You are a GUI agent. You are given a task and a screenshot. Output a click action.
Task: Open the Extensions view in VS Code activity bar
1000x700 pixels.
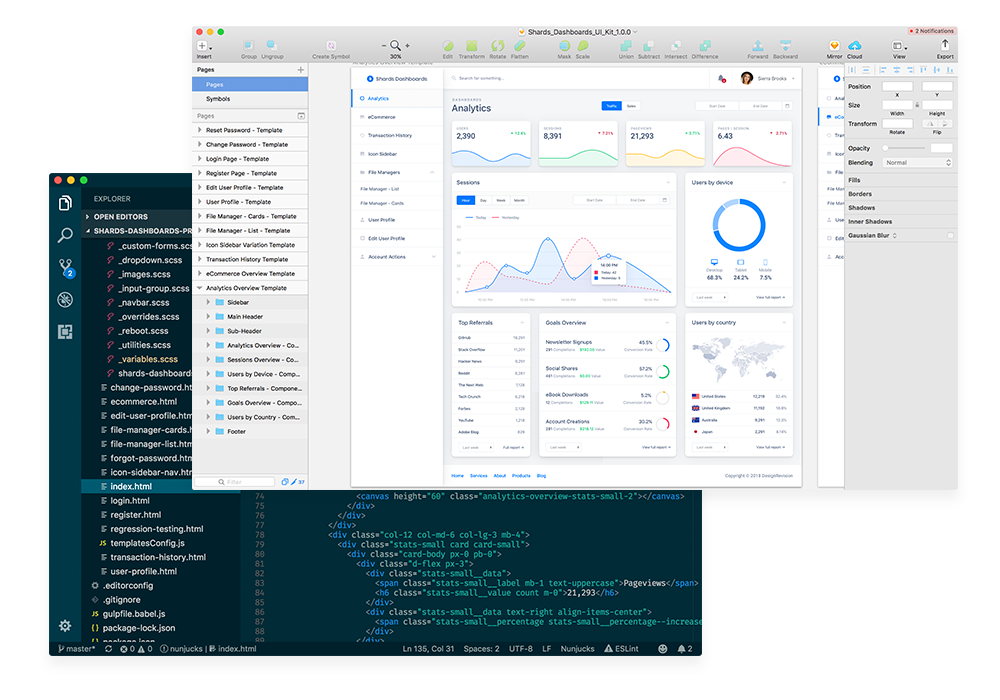coord(65,332)
